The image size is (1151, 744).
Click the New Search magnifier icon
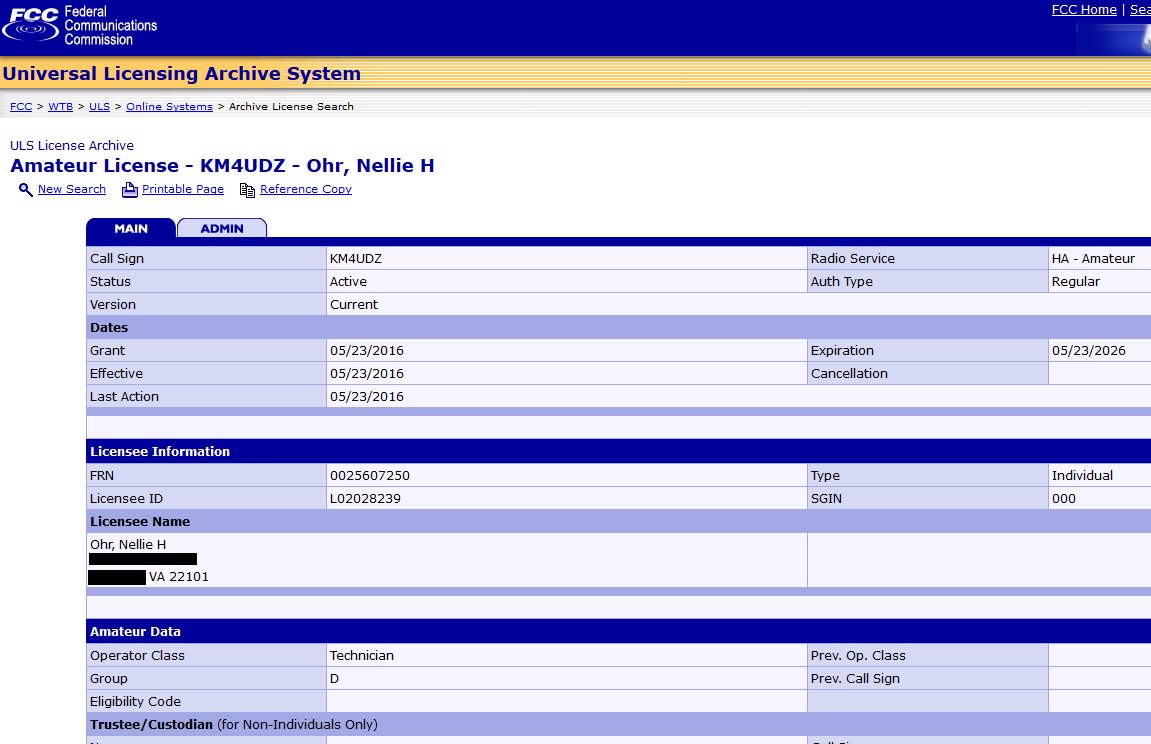coord(26,190)
